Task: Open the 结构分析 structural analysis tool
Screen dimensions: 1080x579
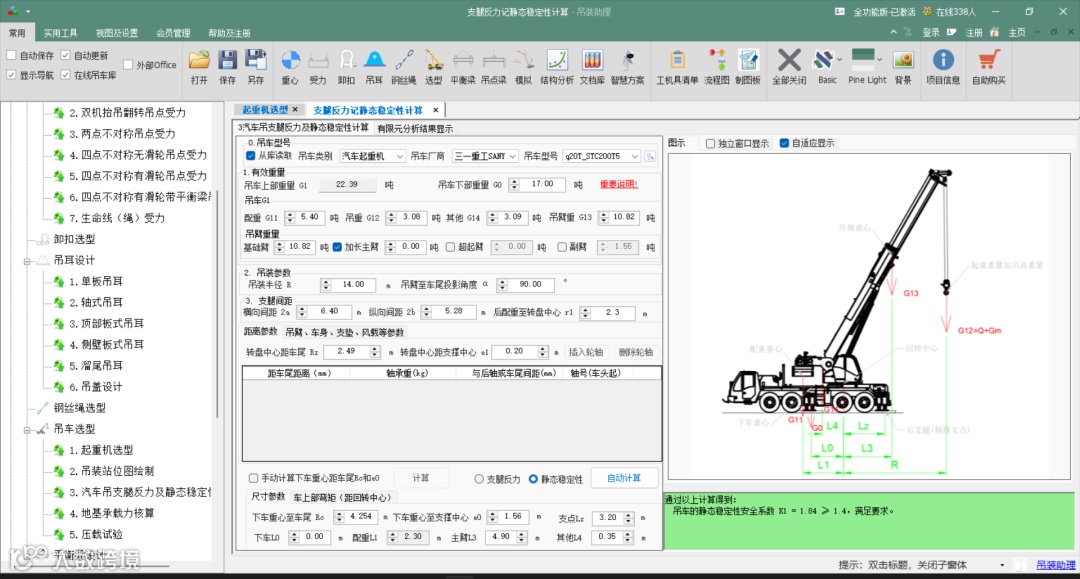Action: pyautogui.click(x=557, y=67)
